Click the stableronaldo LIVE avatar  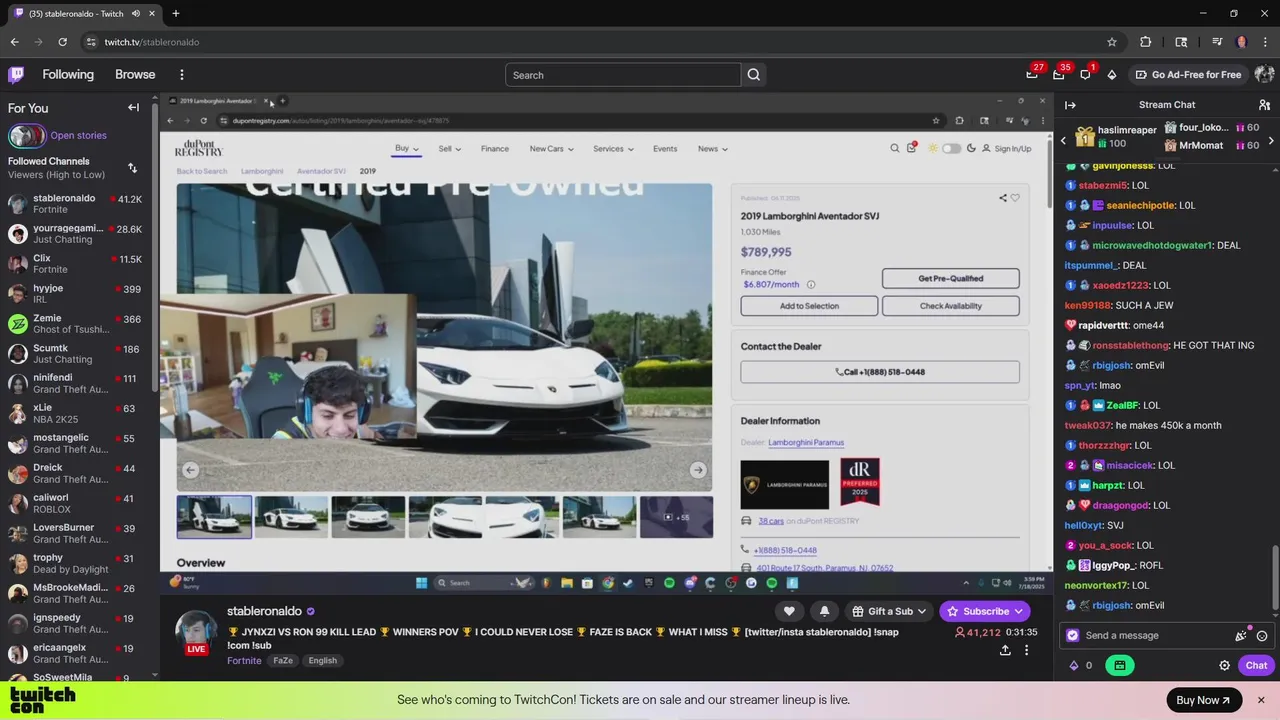(196, 632)
